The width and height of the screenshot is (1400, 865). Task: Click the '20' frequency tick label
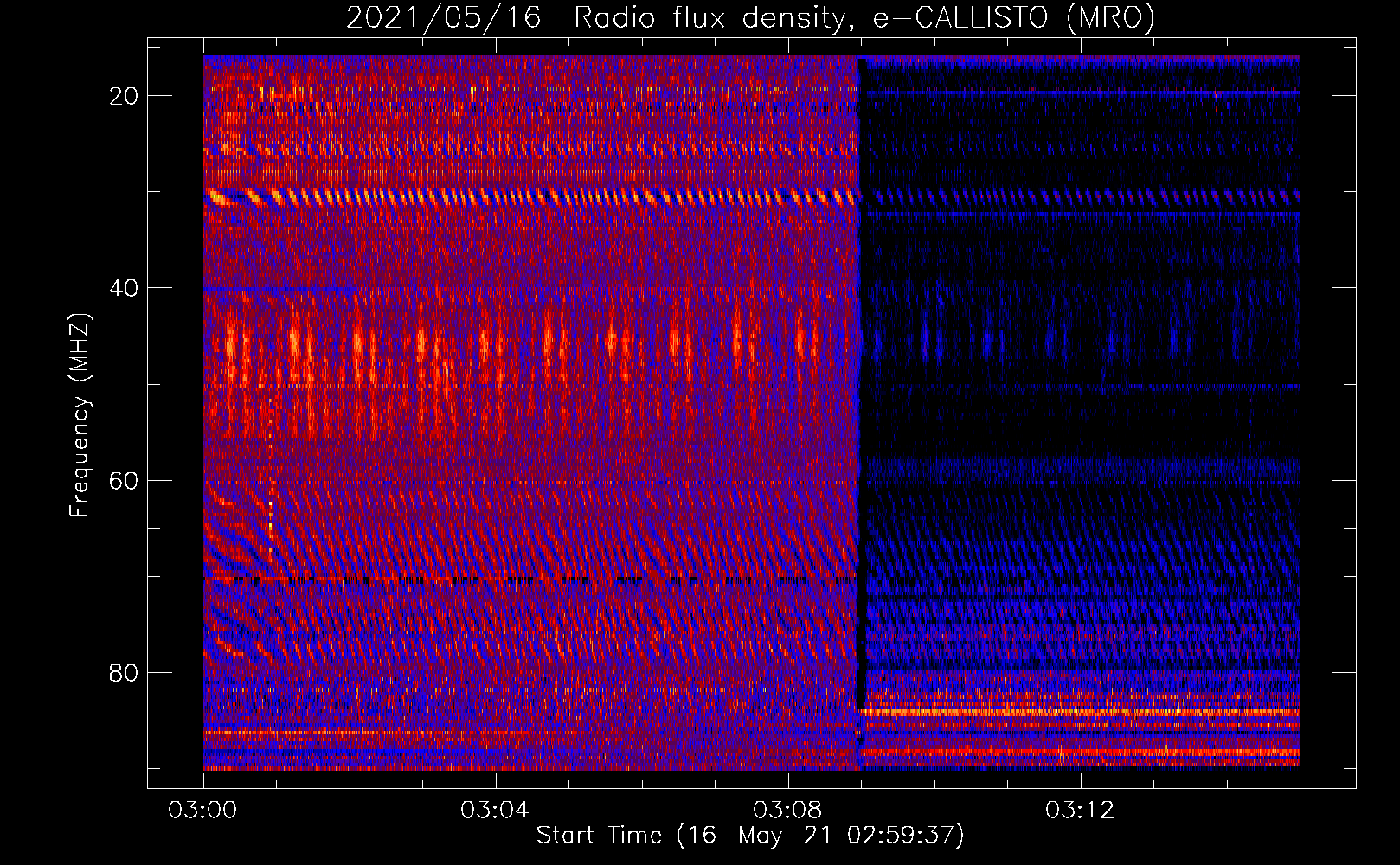point(125,96)
